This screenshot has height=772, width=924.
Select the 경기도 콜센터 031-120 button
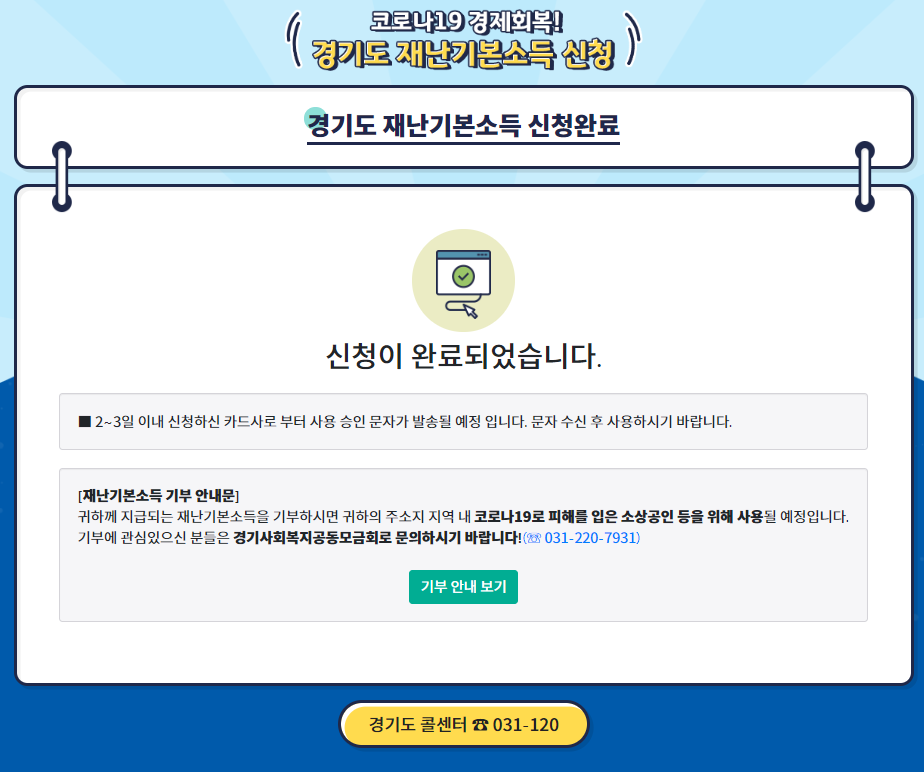(x=463, y=724)
